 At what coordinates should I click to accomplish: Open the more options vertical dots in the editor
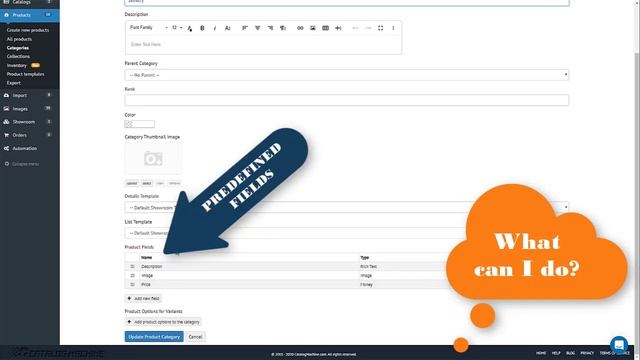pos(393,28)
